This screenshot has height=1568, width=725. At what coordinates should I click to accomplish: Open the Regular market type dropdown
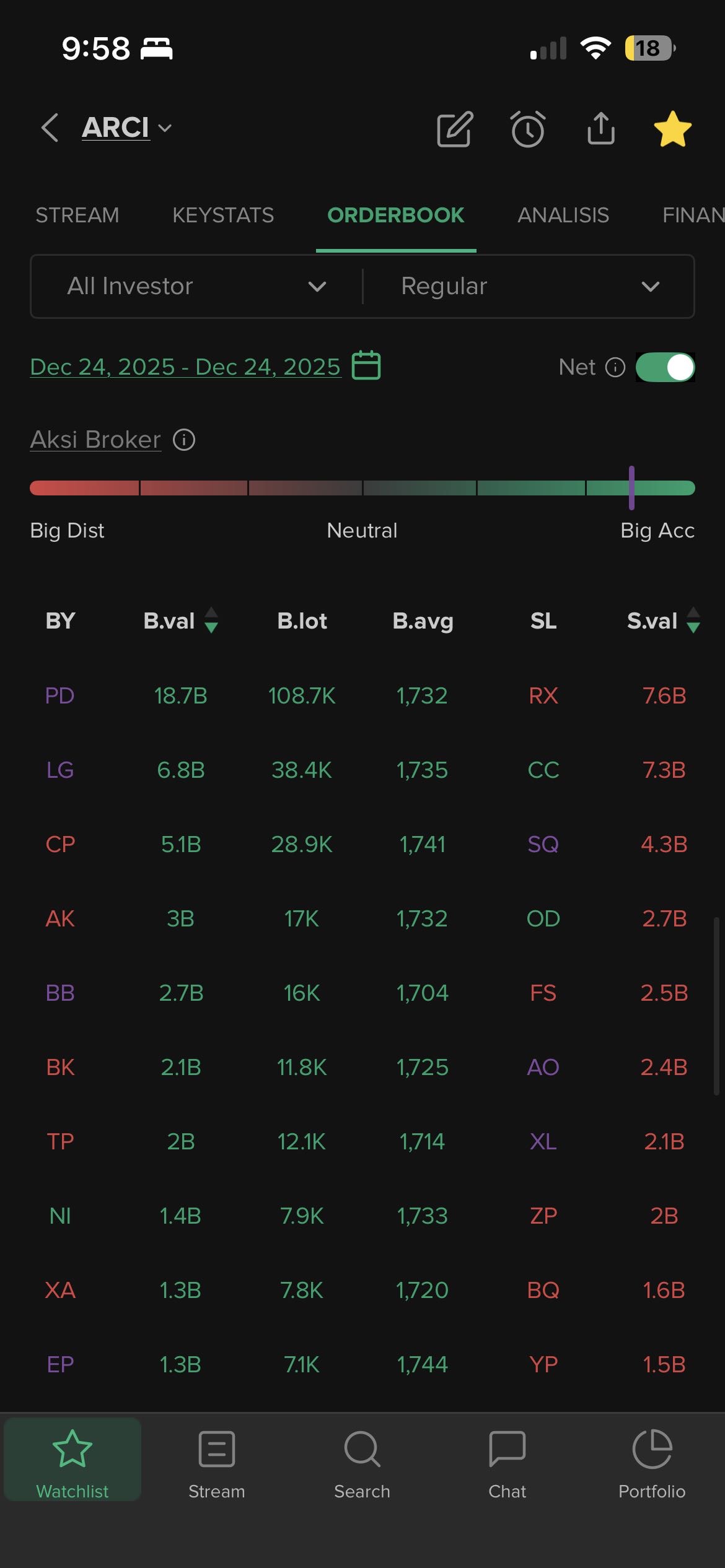click(x=529, y=287)
